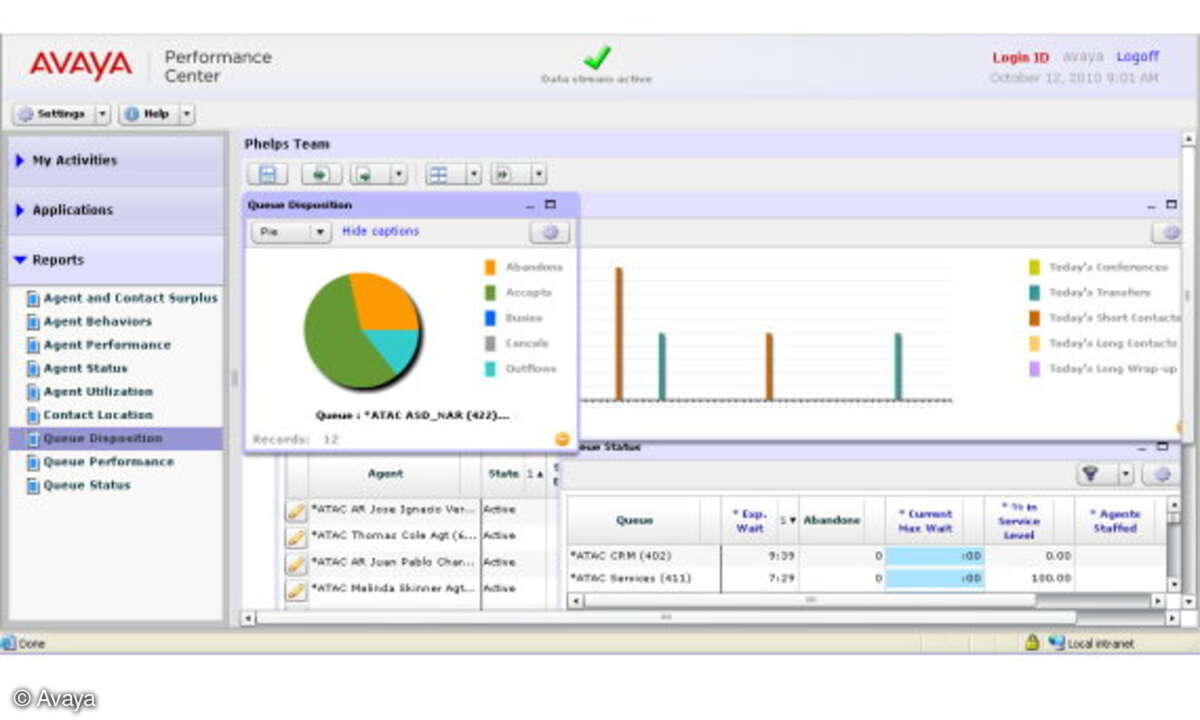
Task: Click the green arrow export icon button
Action: pos(320,174)
